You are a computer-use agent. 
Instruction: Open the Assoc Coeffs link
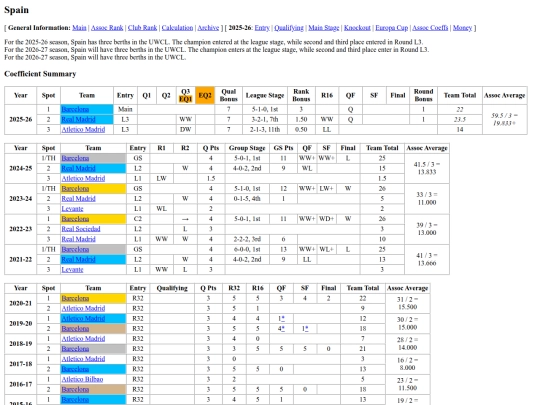pos(430,28)
